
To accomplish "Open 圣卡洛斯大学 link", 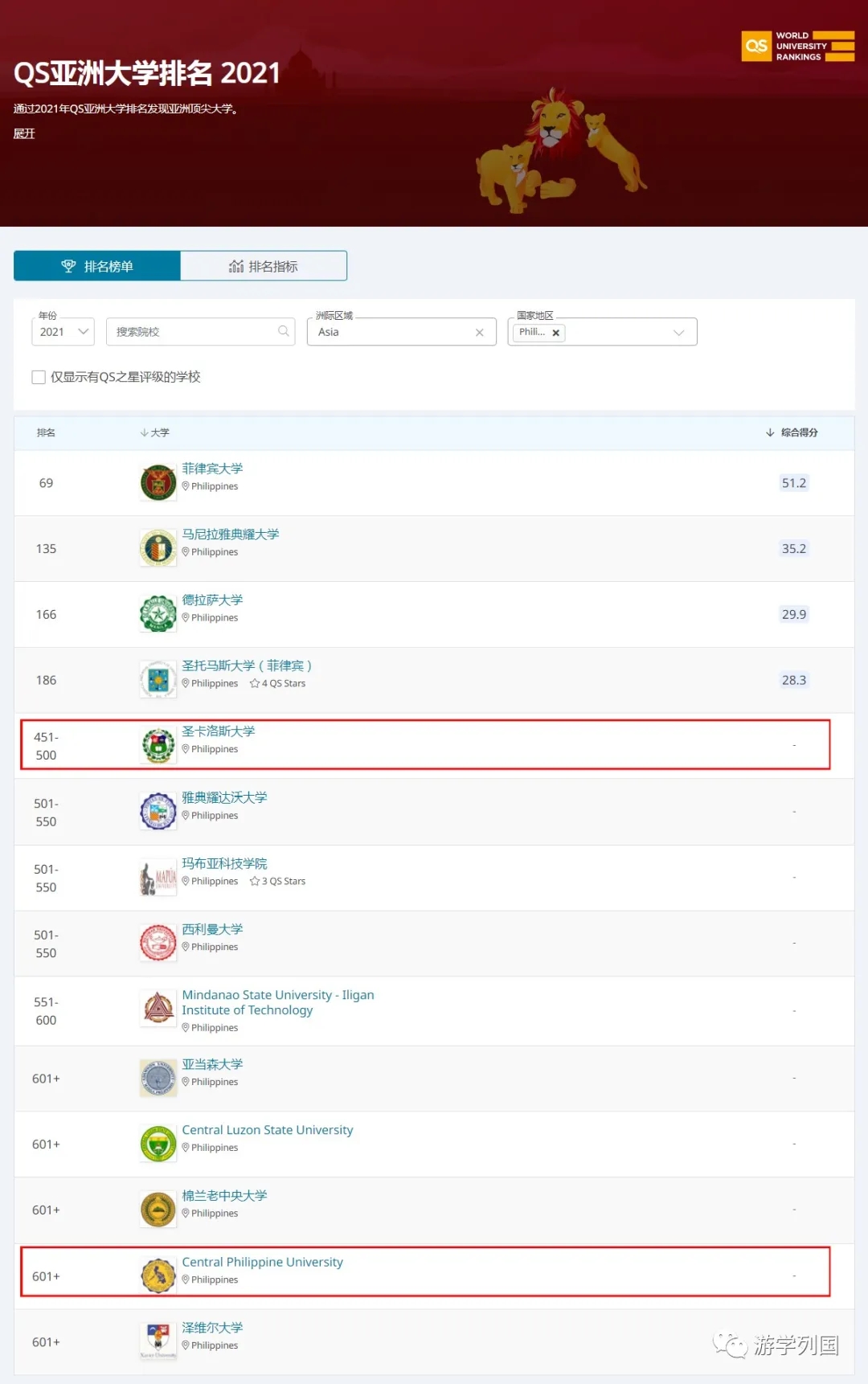I will click(219, 731).
